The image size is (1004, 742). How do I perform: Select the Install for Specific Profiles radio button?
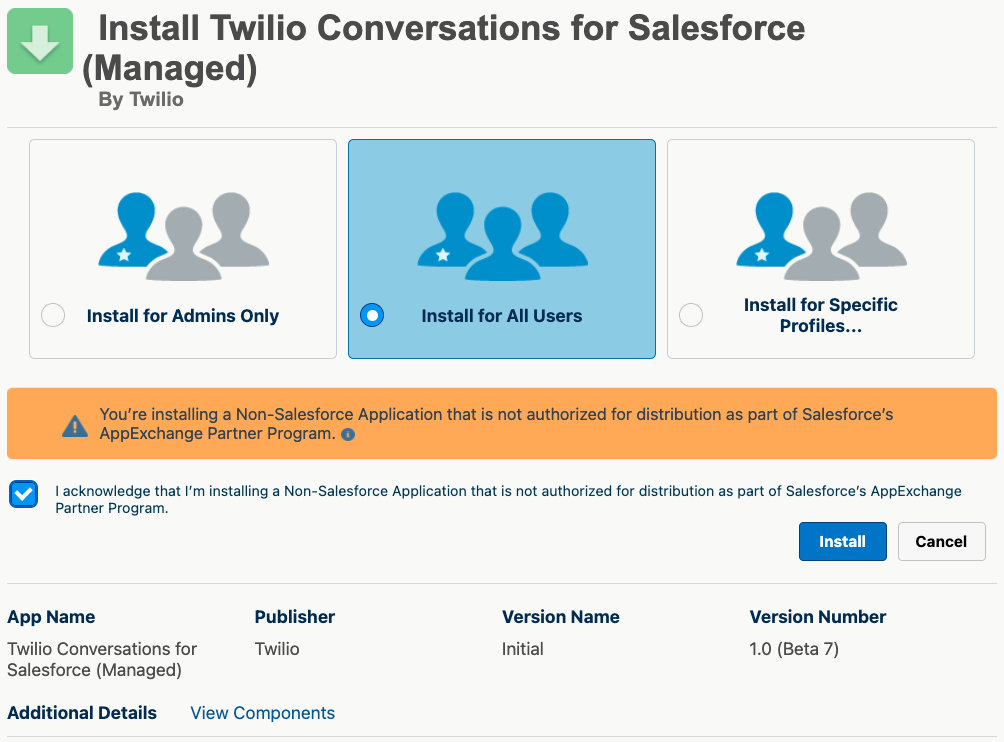pyautogui.click(x=691, y=315)
